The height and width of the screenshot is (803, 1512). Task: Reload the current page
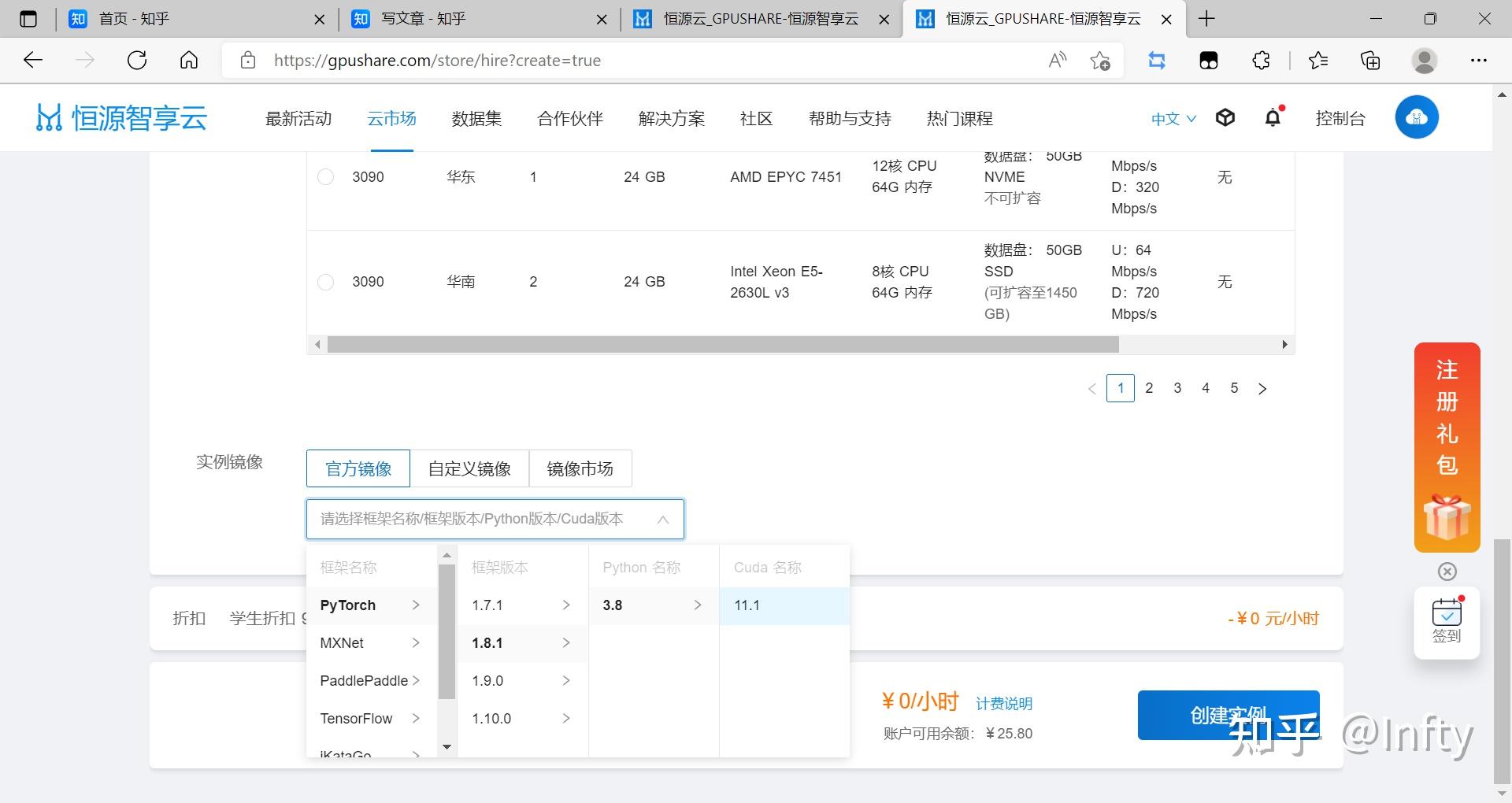[137, 61]
